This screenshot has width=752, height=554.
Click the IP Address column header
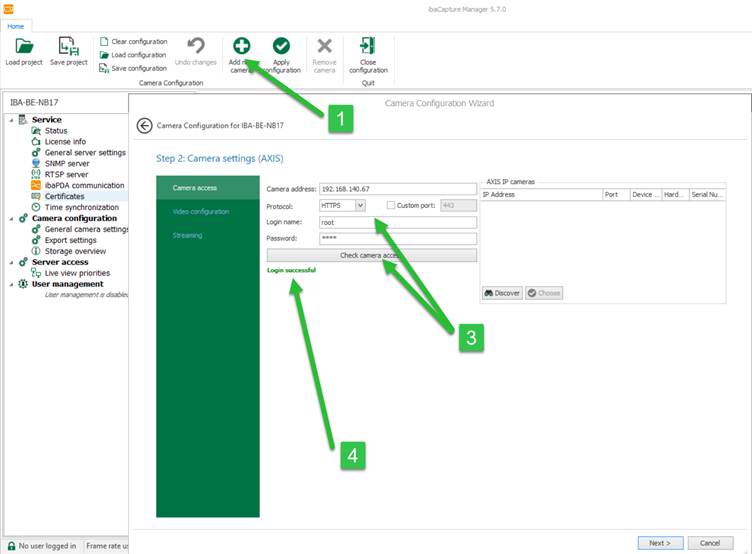coord(541,194)
